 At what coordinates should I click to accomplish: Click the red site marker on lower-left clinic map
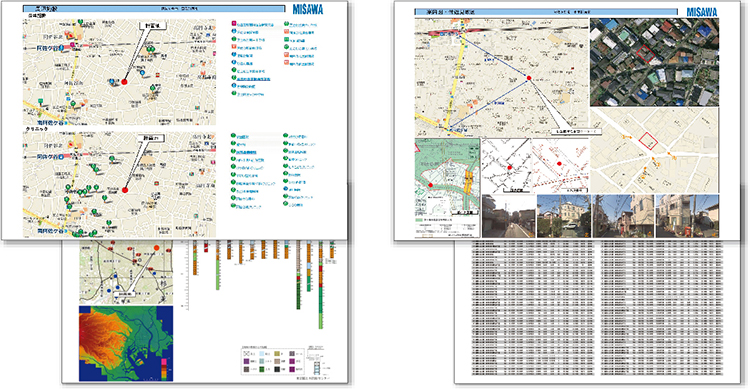coord(125,190)
